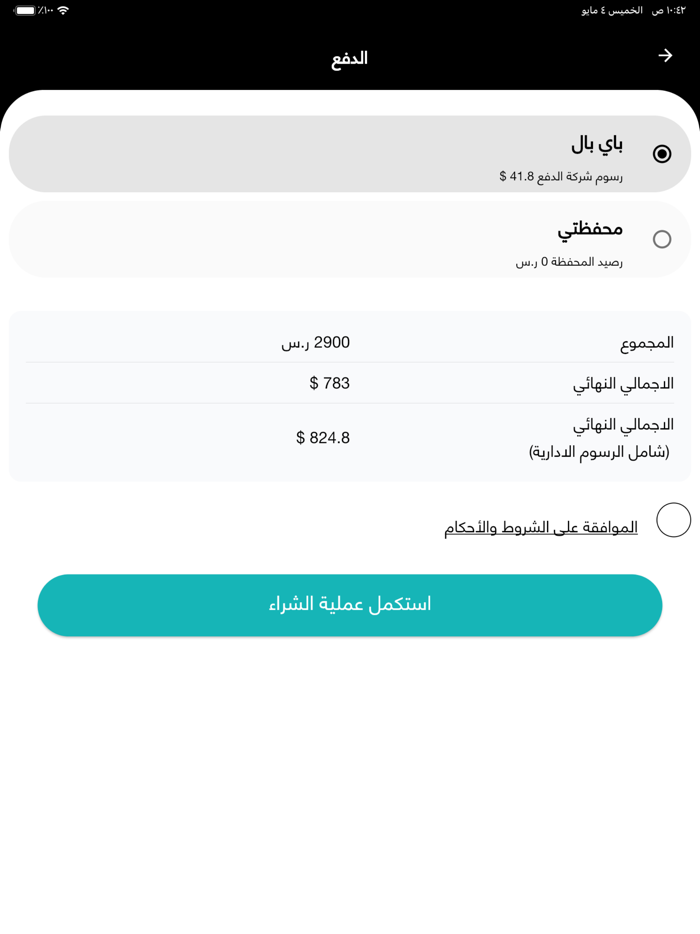The width and height of the screenshot is (700, 934).
Task: Tap the time display in the status bar
Action: coord(667,13)
